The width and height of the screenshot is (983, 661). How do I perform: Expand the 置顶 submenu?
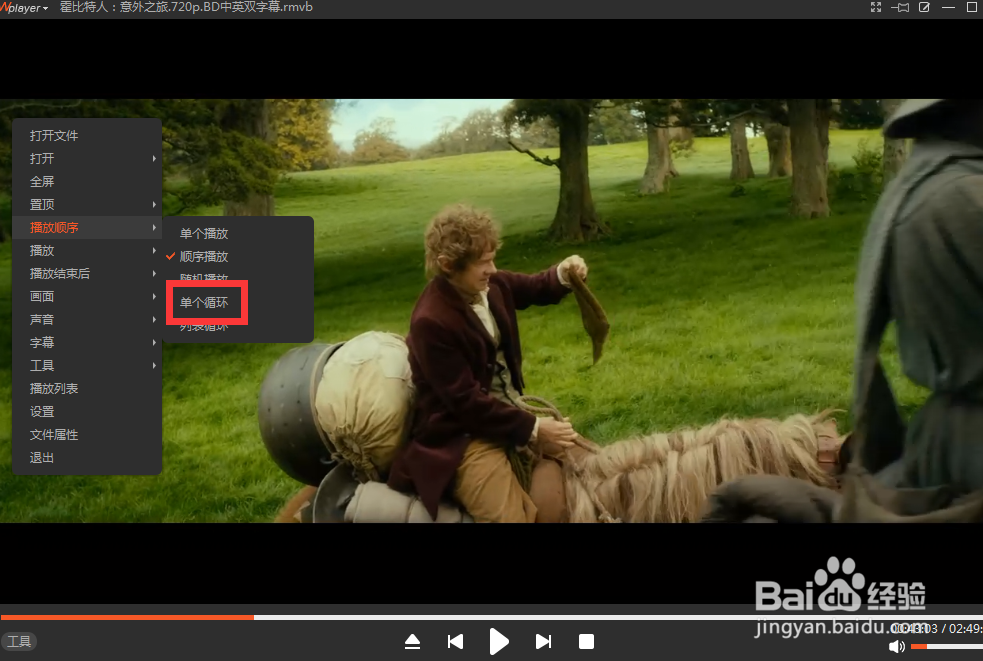tap(87, 204)
